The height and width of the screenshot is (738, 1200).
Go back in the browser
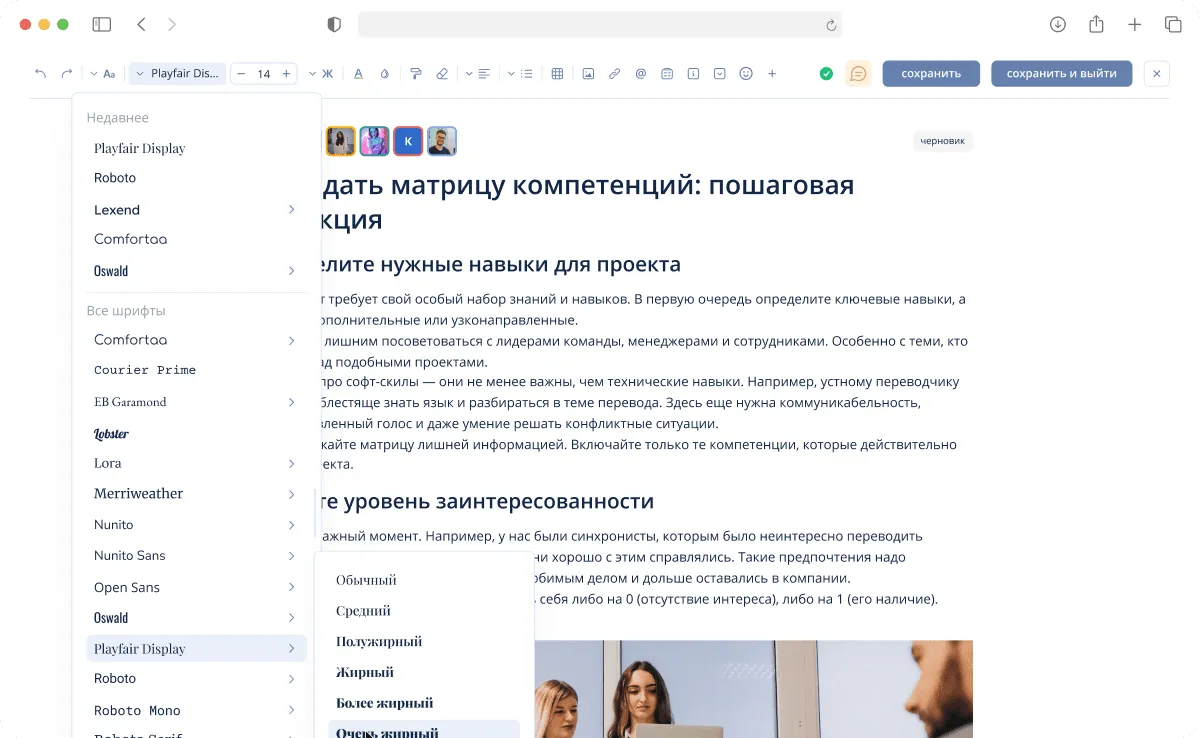point(141,24)
